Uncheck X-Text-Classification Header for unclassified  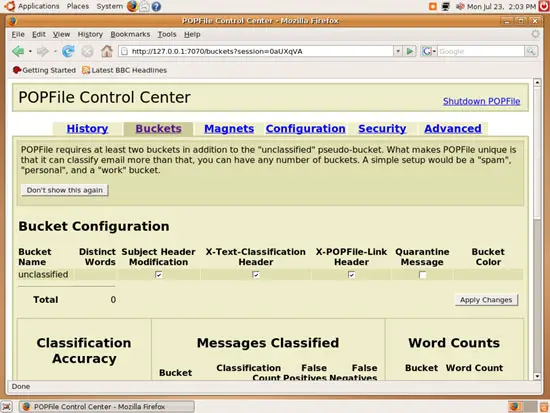[256, 274]
